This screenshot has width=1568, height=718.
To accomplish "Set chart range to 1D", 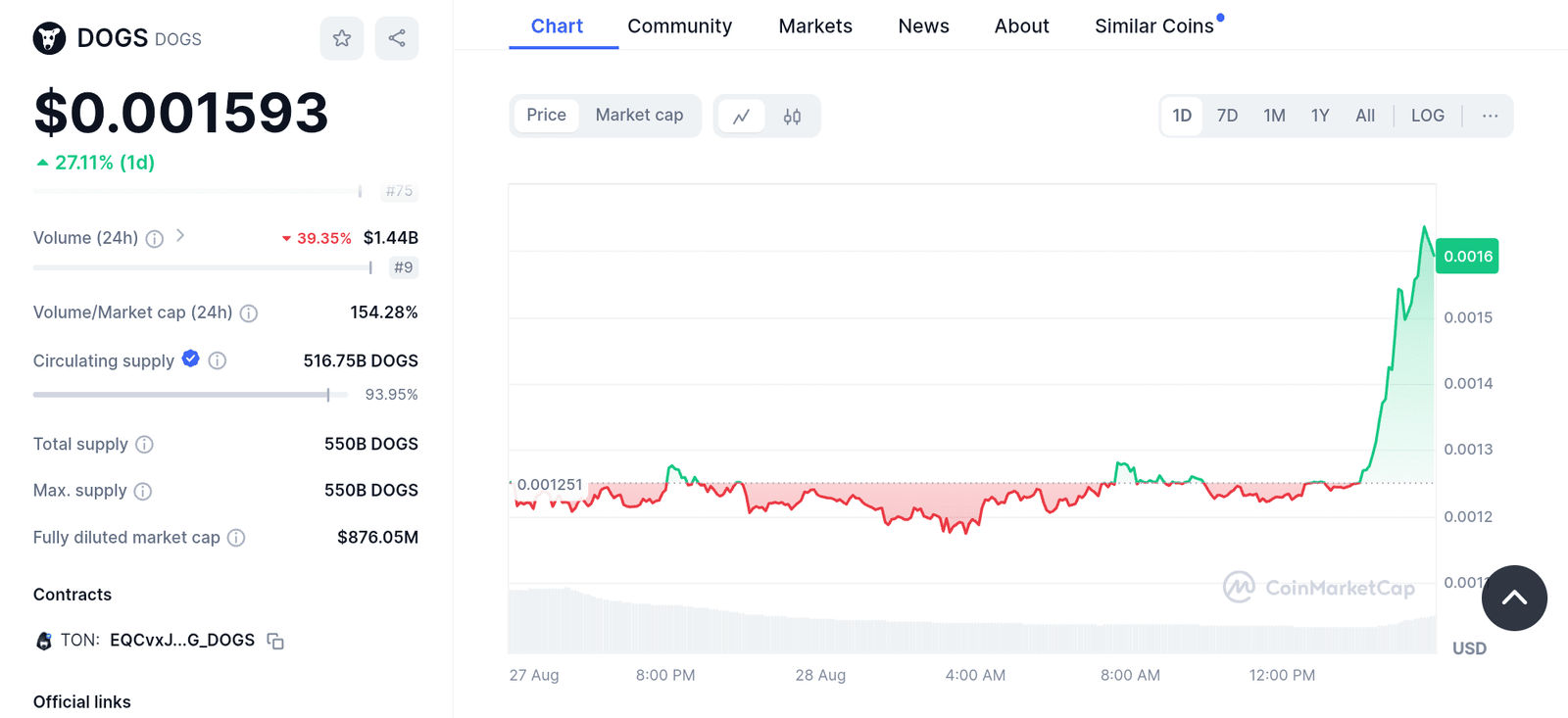I will point(1182,116).
